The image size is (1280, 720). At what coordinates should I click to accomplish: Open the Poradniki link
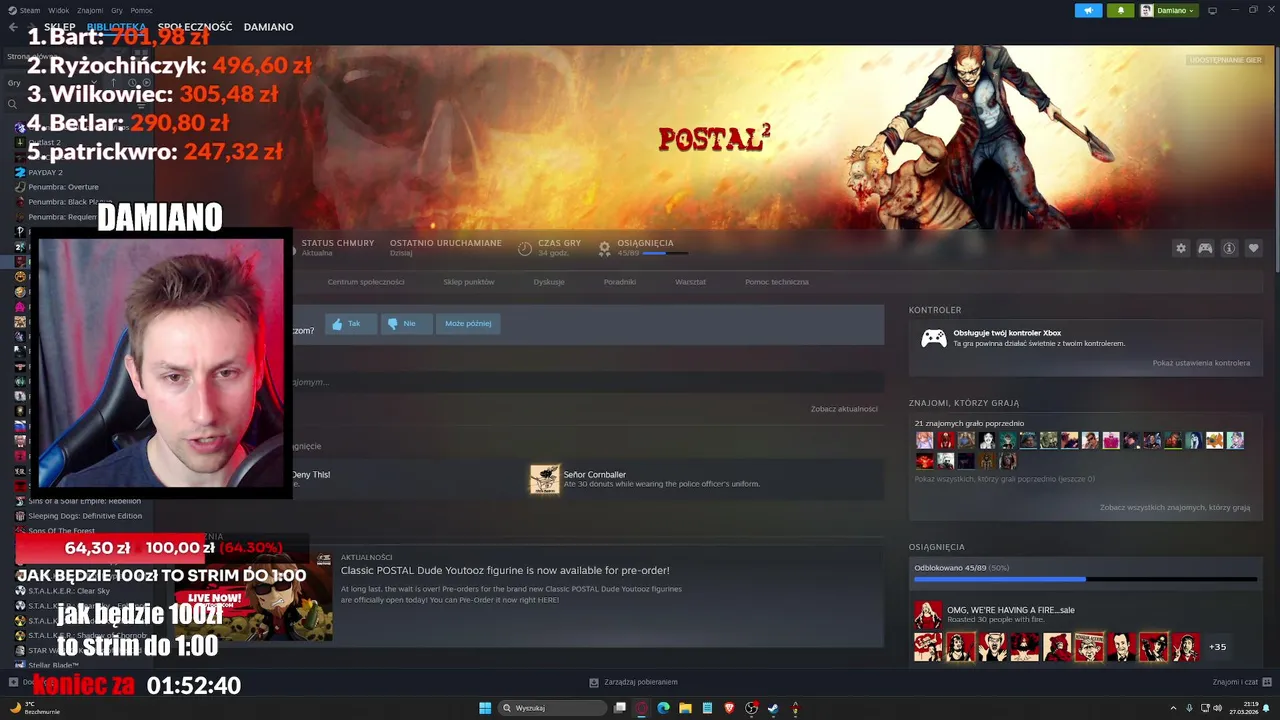point(620,282)
